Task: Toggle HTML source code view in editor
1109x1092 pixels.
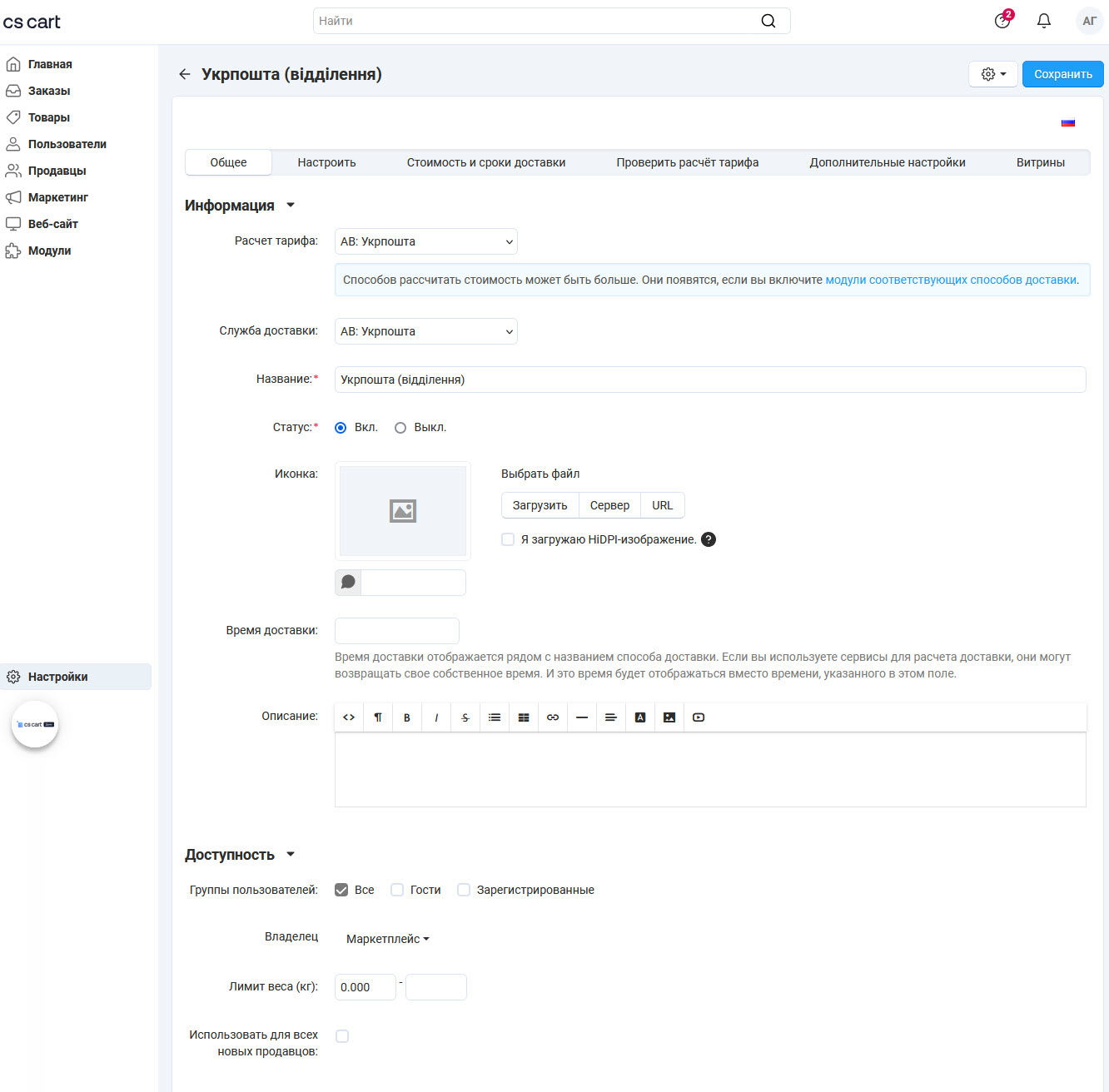Action: (x=349, y=717)
